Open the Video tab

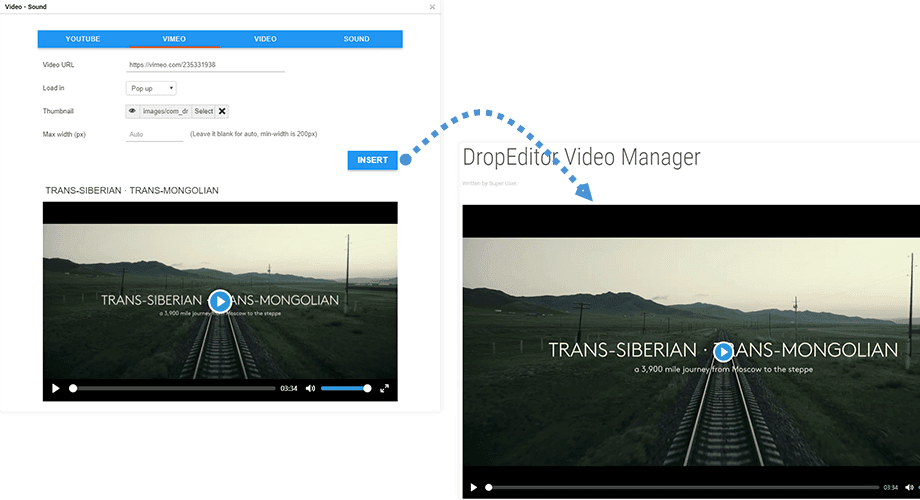tap(265, 39)
